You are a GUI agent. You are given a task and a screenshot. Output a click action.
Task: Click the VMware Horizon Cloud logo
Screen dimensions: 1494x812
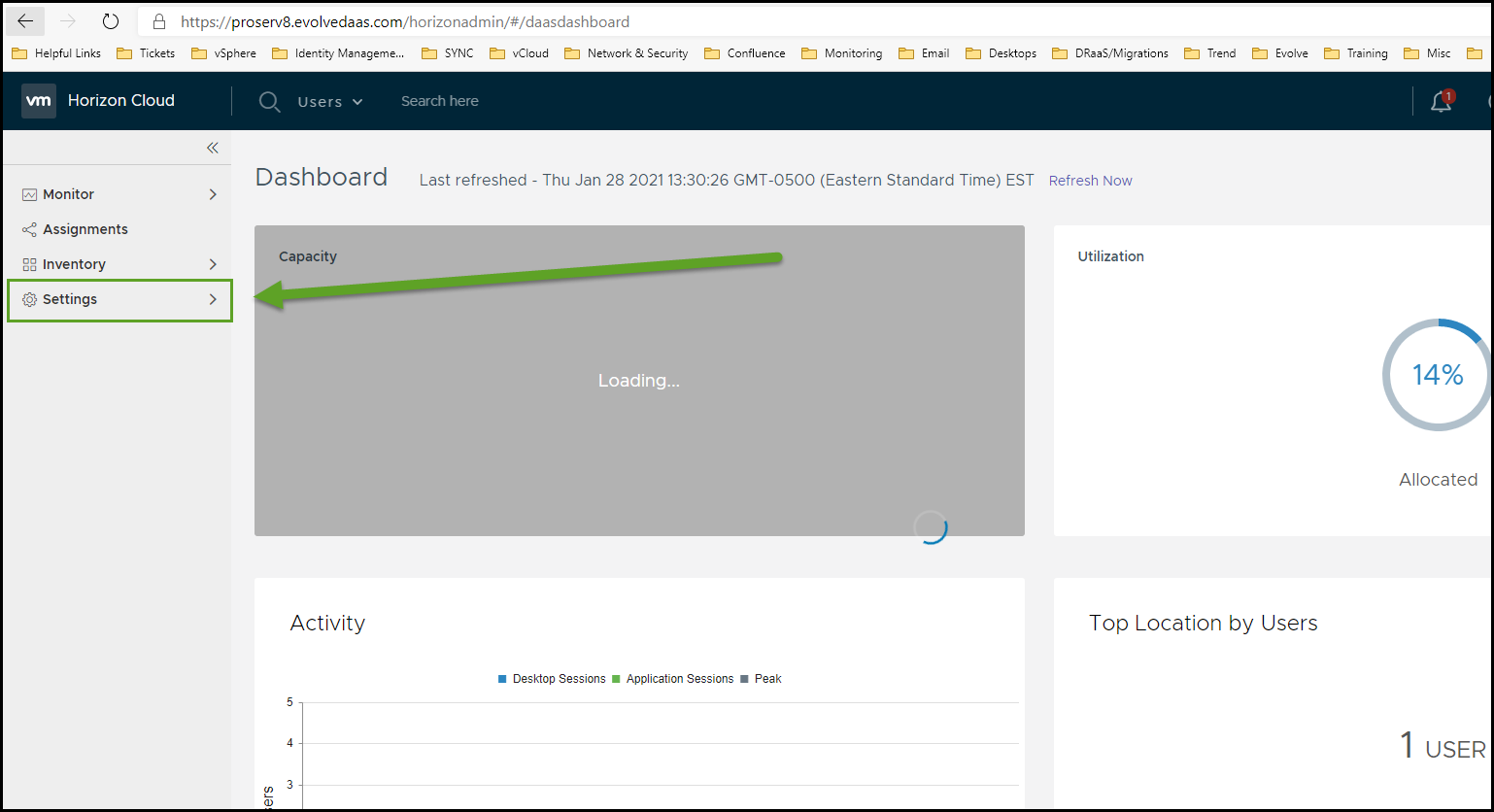pyautogui.click(x=39, y=101)
